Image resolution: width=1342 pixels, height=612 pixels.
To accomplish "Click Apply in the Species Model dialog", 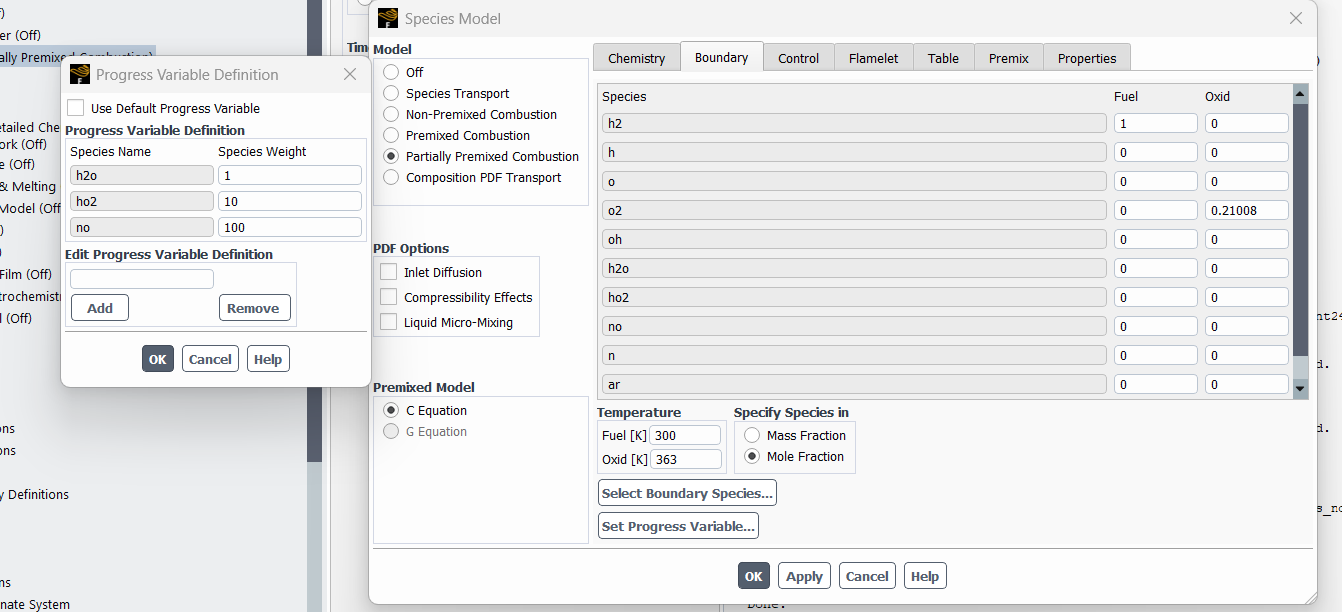I will [804, 576].
